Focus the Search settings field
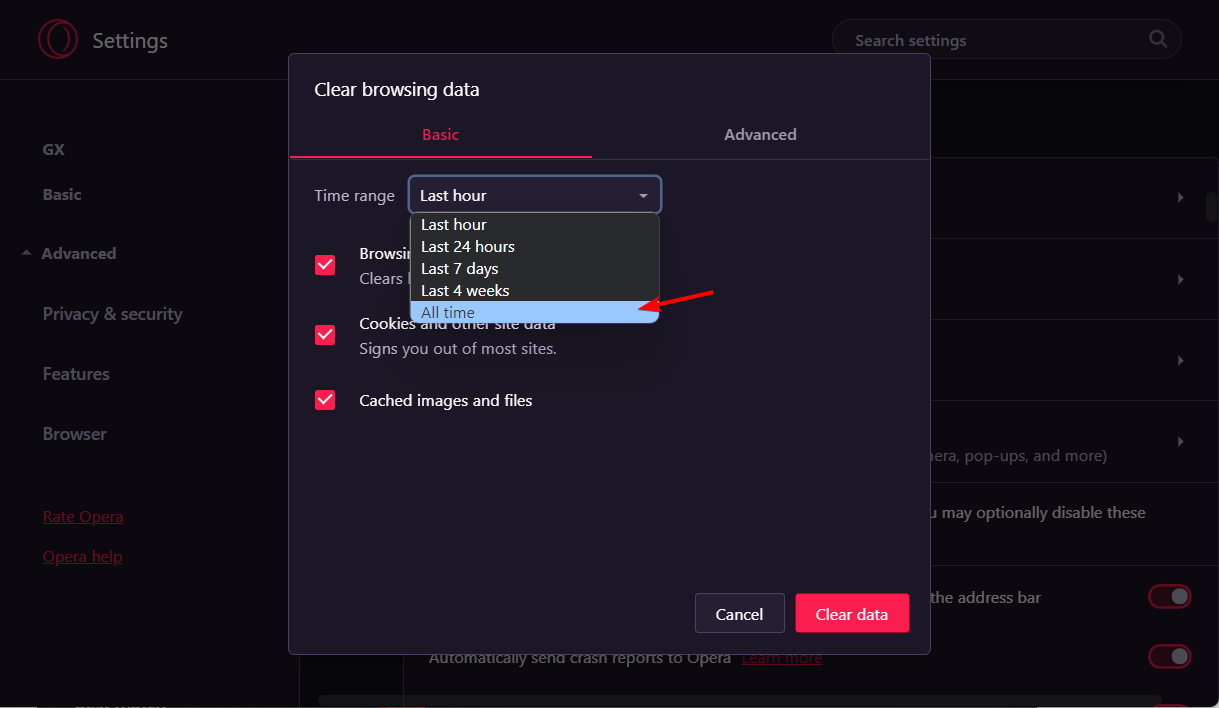 (x=990, y=41)
